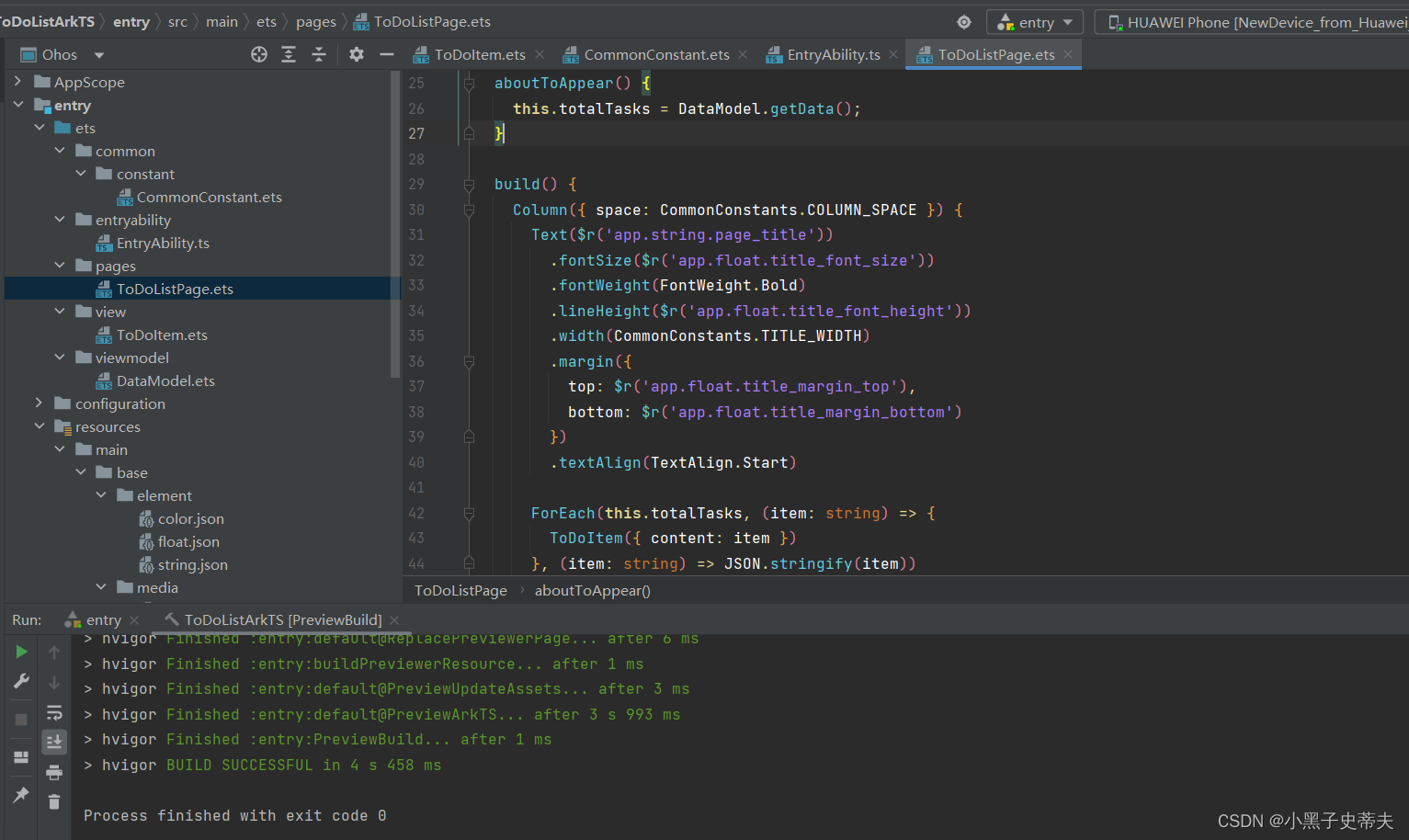Collapse the common folder

(60, 151)
